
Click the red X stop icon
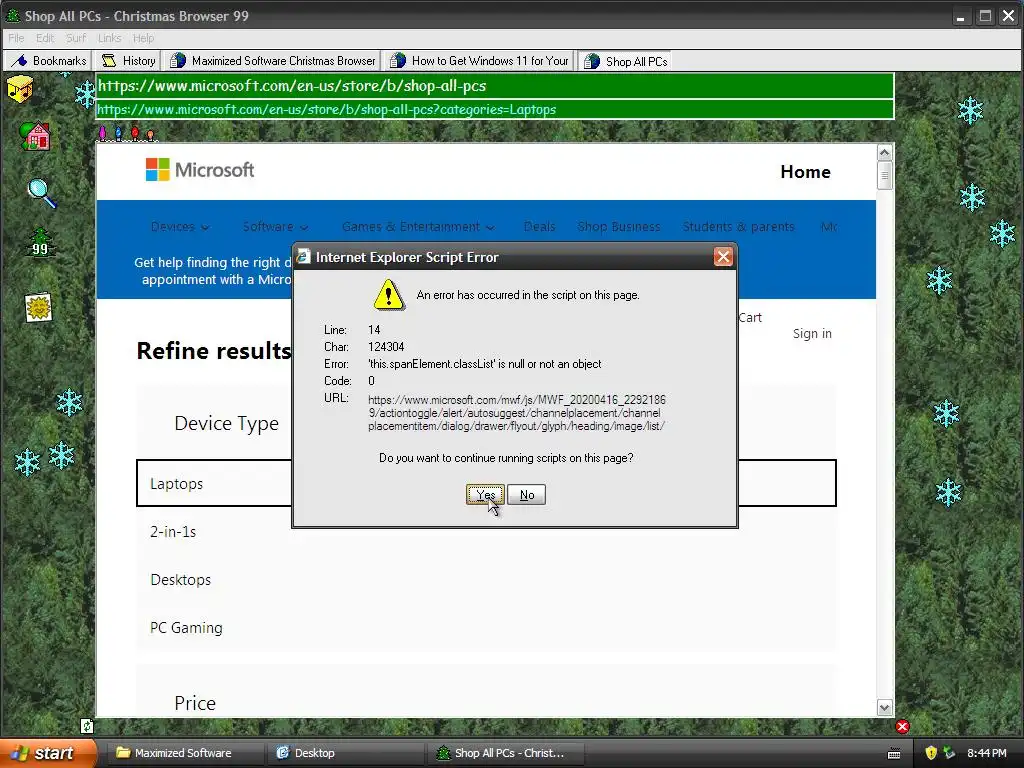click(903, 726)
